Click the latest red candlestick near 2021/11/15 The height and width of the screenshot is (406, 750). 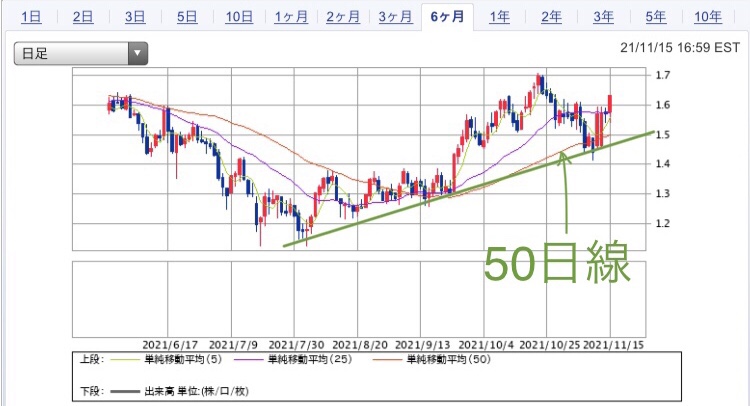(x=610, y=103)
